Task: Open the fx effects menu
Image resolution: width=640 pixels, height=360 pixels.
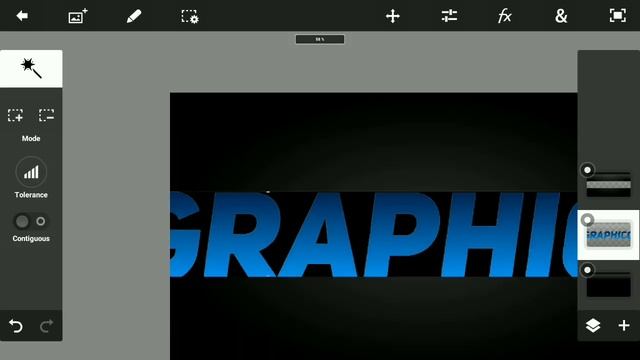Action: pos(505,16)
